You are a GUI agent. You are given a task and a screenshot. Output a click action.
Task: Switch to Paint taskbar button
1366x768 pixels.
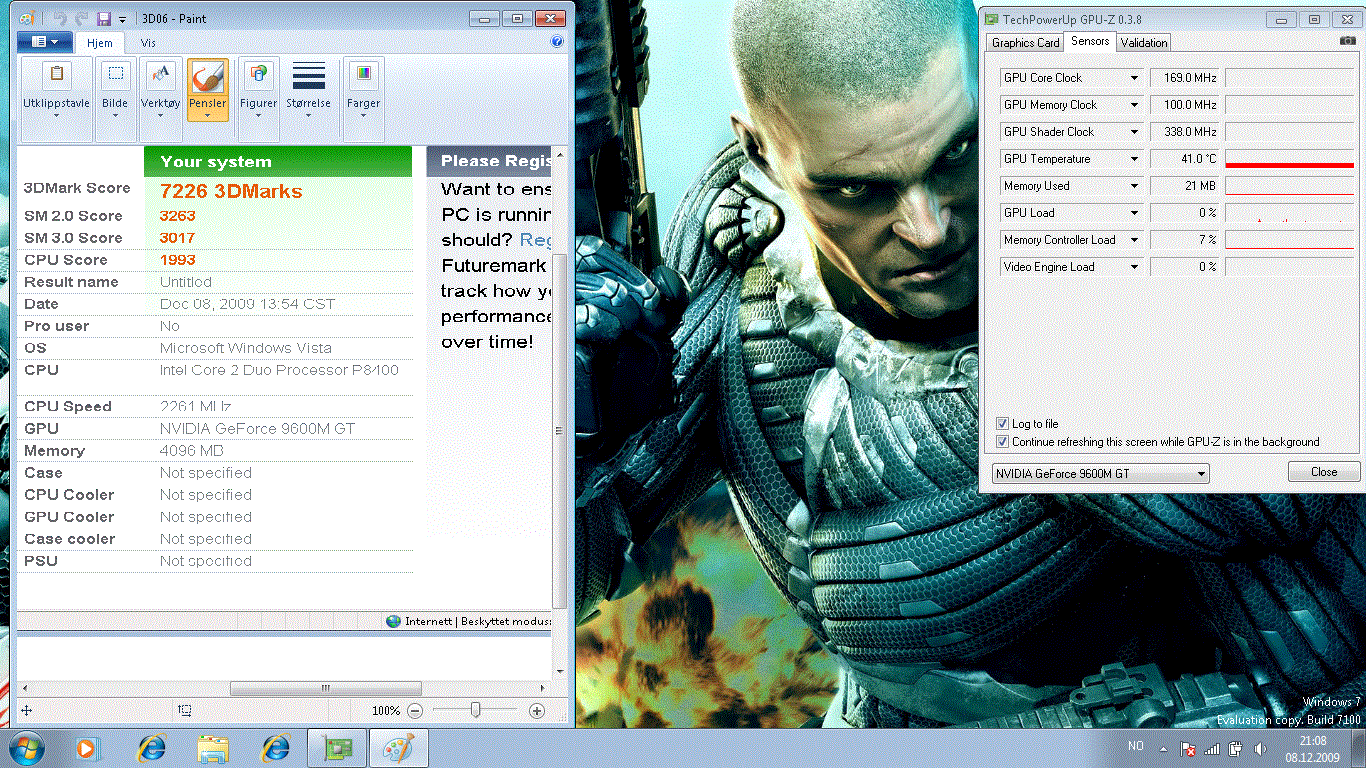[399, 747]
